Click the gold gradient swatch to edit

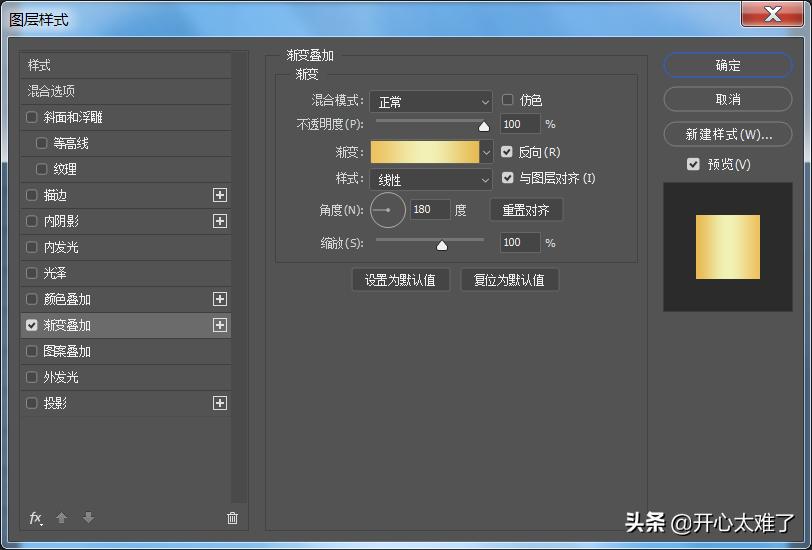[x=425, y=152]
